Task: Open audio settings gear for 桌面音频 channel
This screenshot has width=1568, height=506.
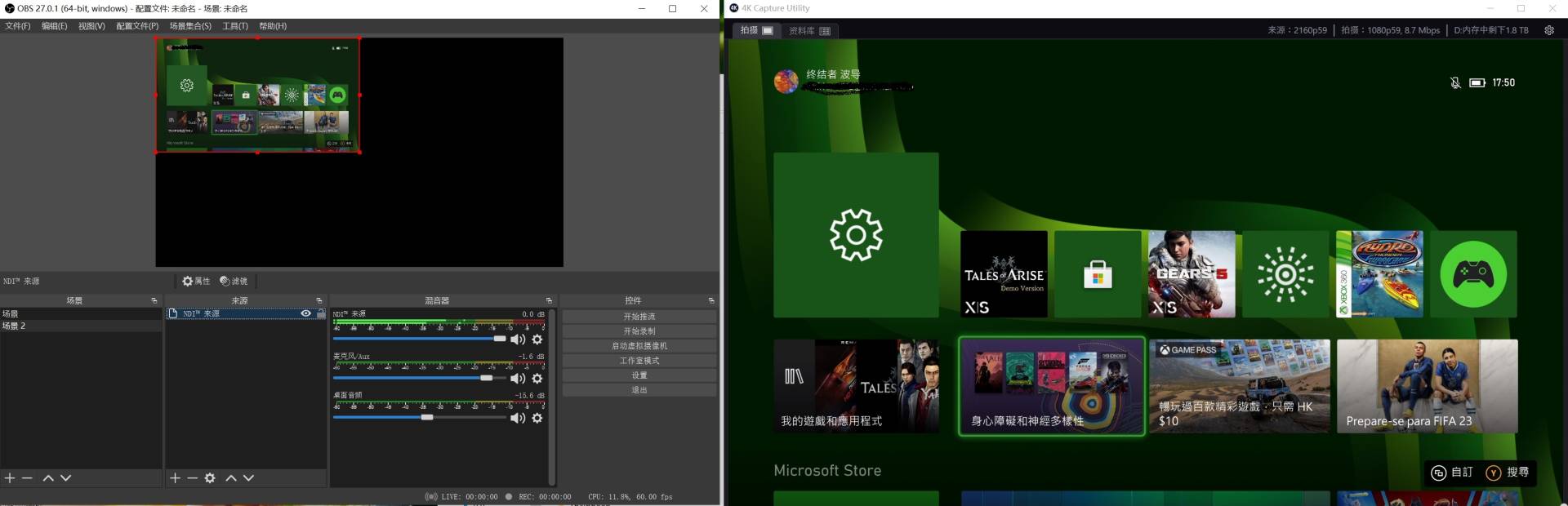Action: point(537,418)
